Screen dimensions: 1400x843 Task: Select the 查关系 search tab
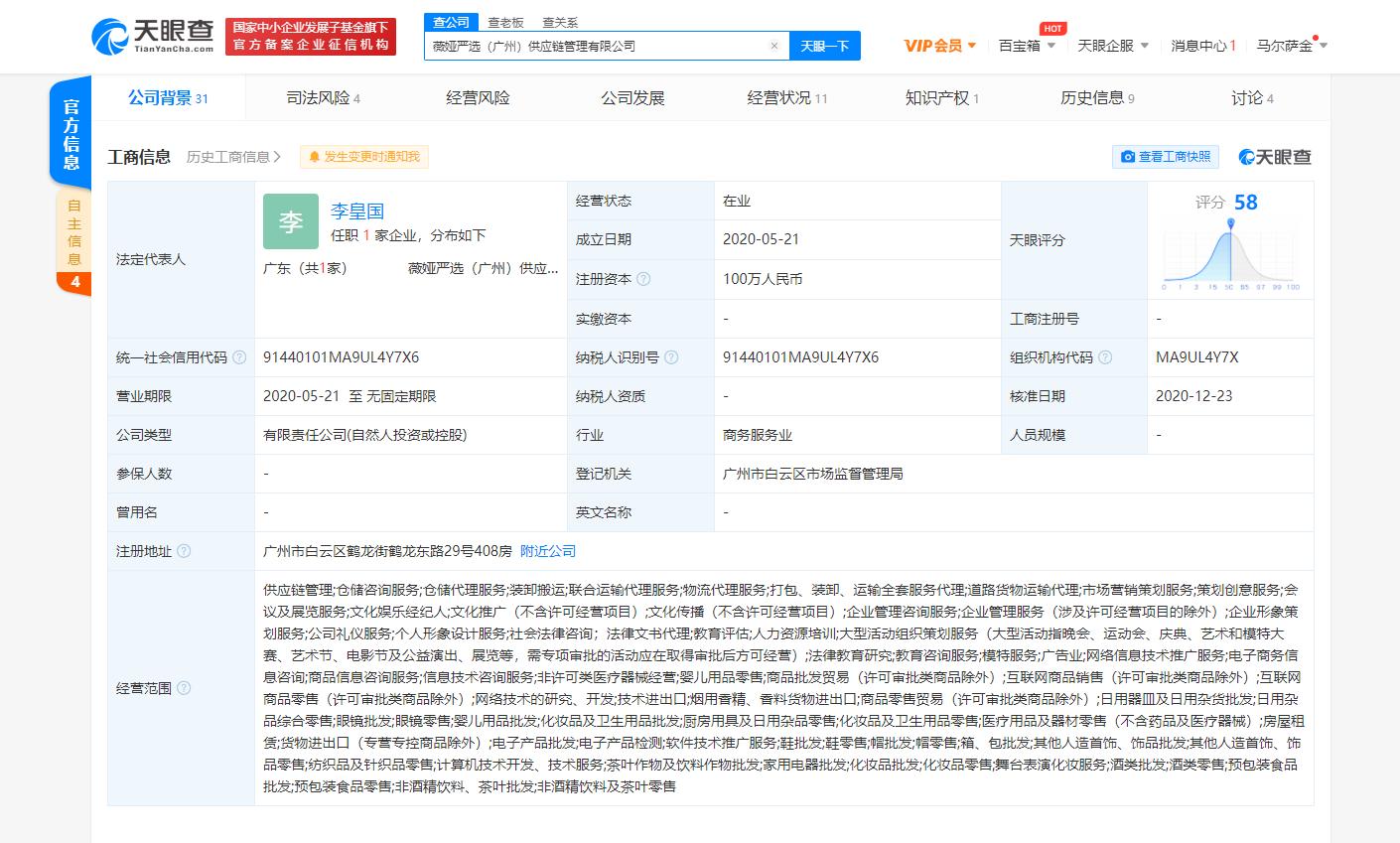point(560,22)
